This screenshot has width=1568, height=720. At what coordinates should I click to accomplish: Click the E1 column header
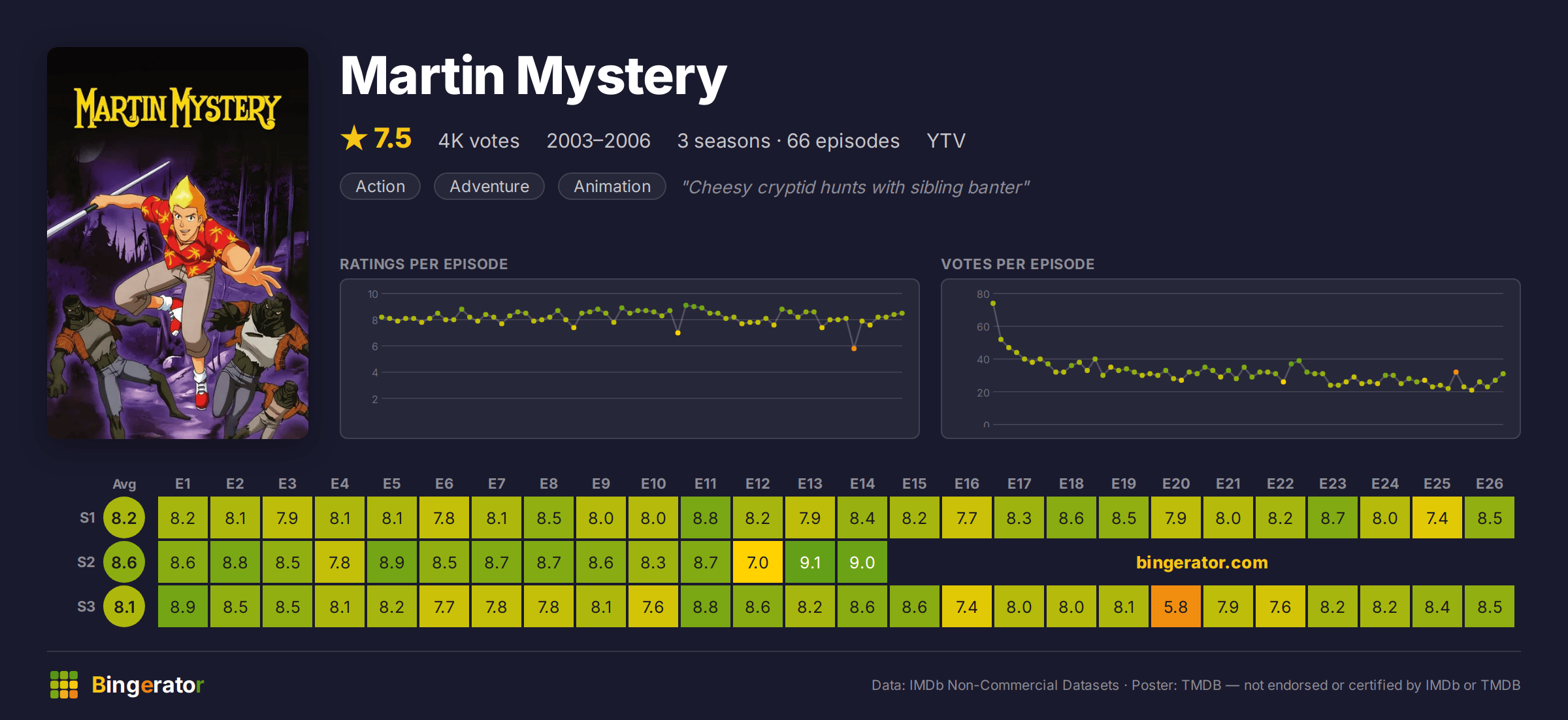click(183, 483)
